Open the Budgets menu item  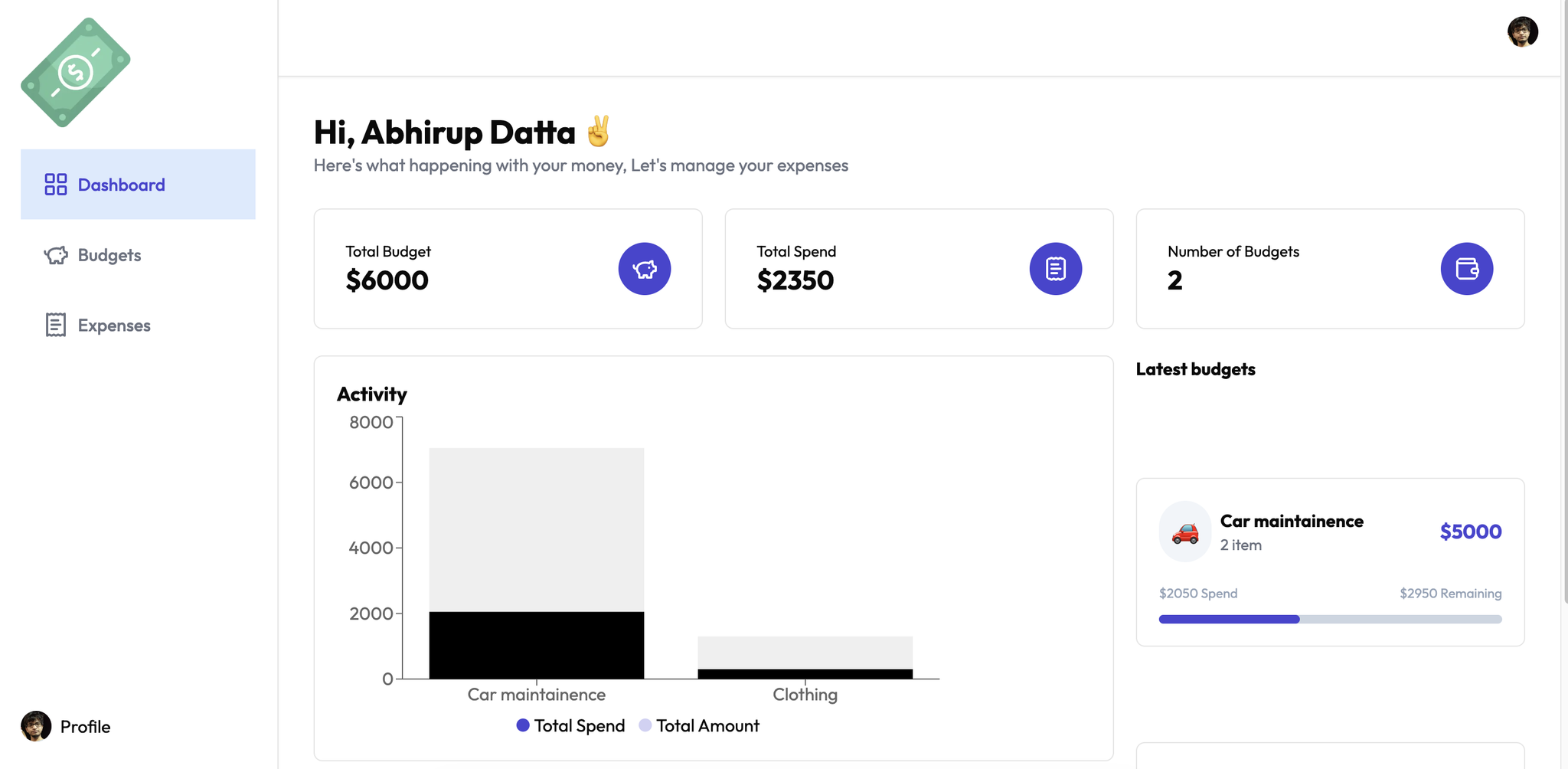(x=109, y=255)
